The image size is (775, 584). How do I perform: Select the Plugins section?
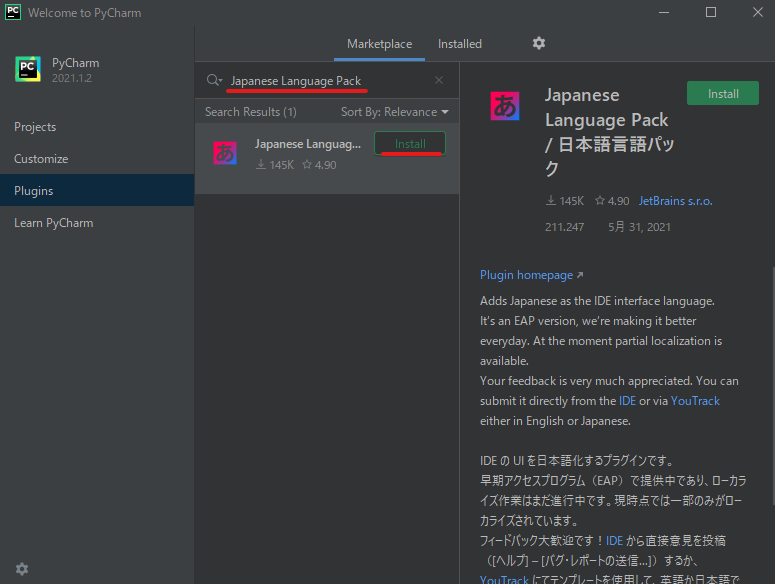(97, 191)
